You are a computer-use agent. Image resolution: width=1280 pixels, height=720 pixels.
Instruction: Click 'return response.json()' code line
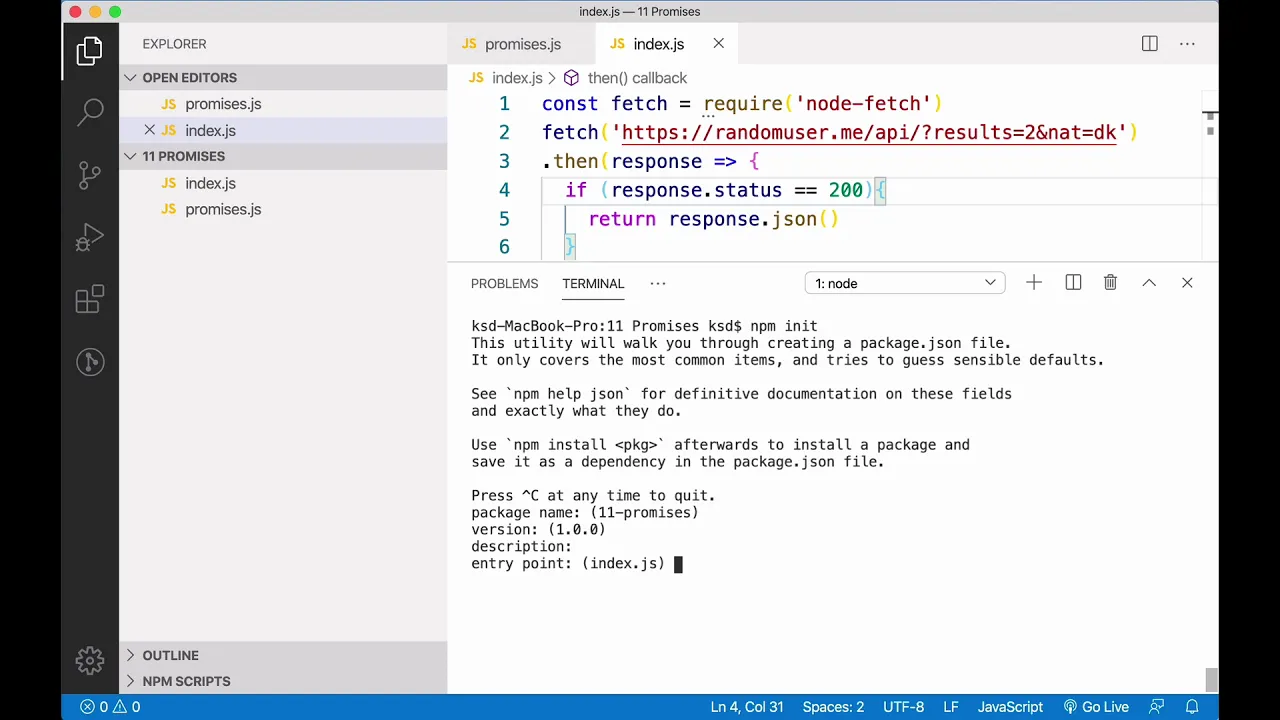pyautogui.click(x=714, y=219)
